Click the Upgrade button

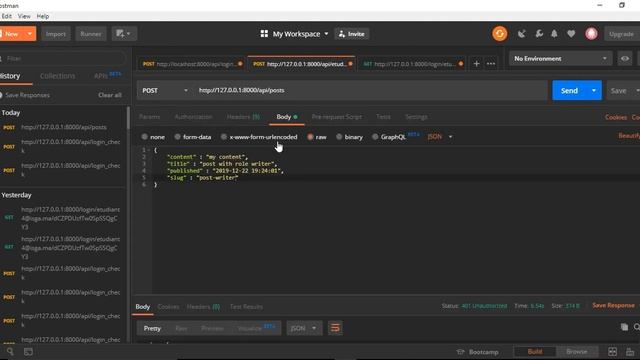(x=621, y=34)
